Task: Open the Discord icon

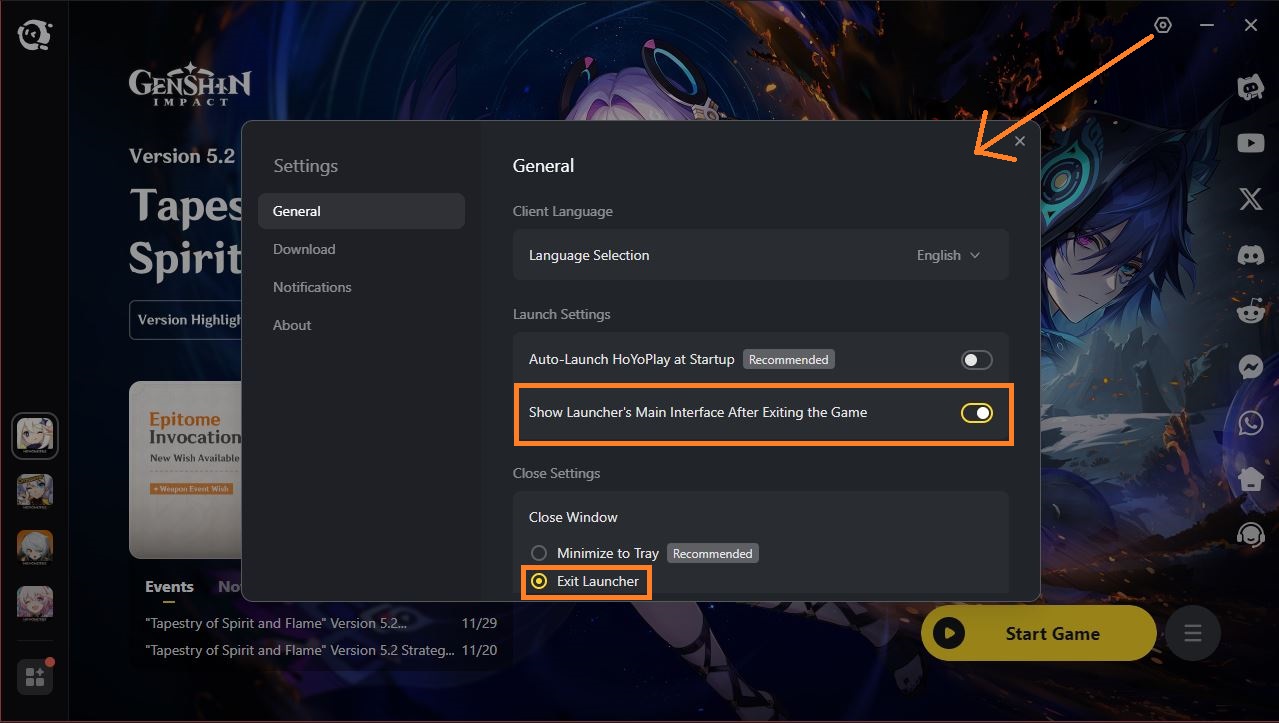Action: click(1250, 255)
